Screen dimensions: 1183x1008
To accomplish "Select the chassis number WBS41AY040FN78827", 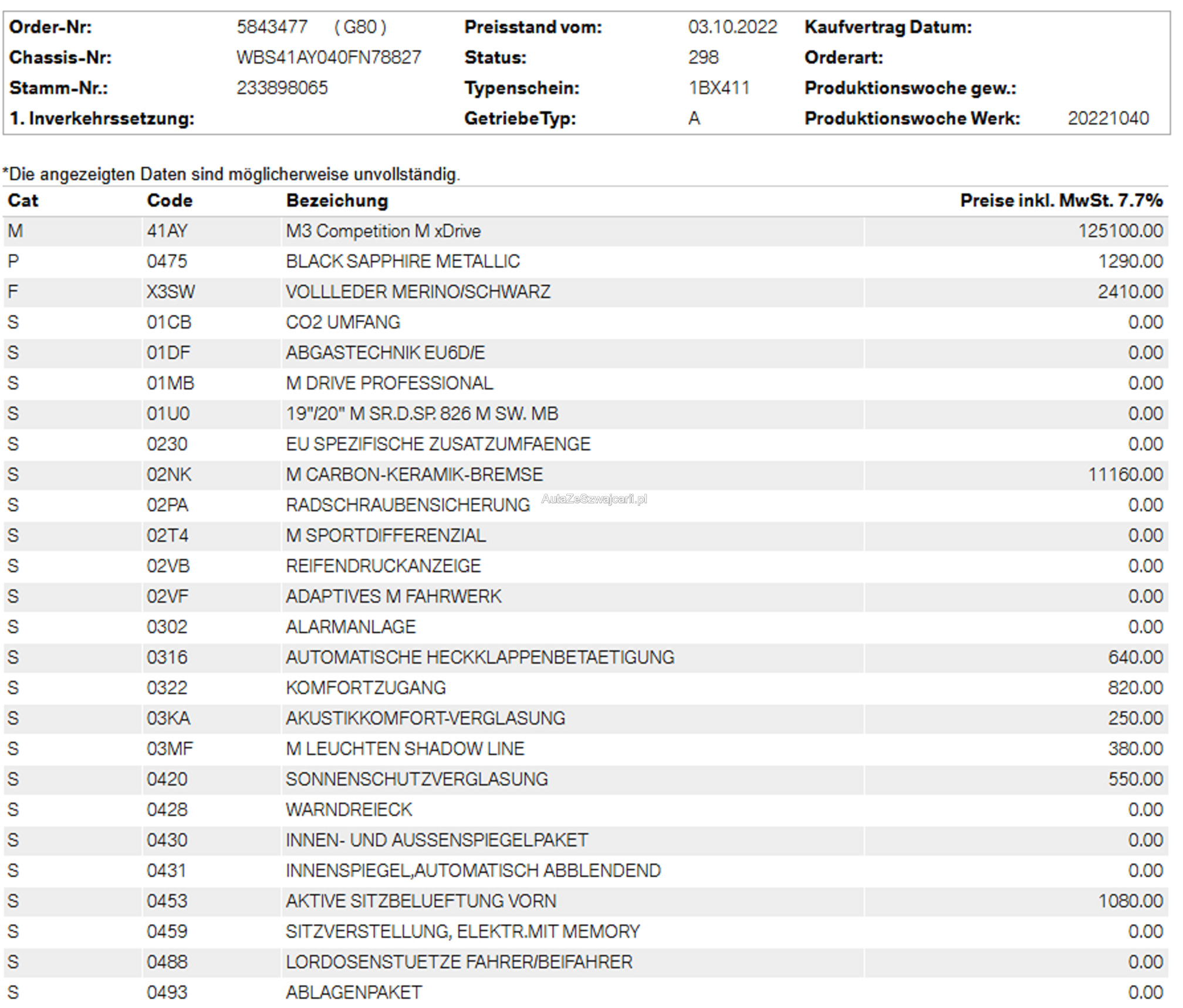I will (329, 57).
